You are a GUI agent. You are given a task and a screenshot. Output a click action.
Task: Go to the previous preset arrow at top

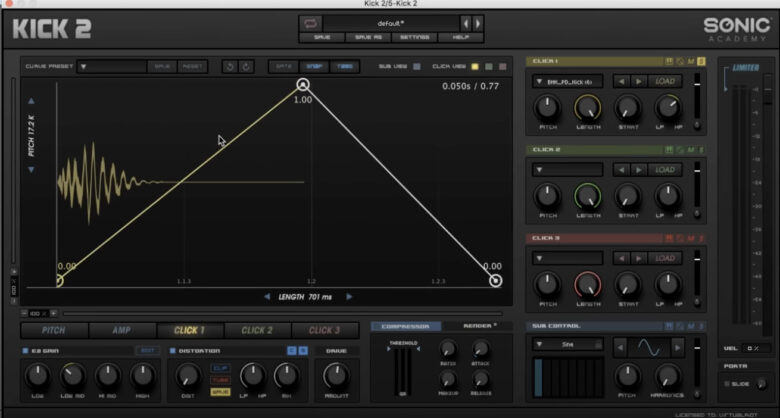point(466,23)
